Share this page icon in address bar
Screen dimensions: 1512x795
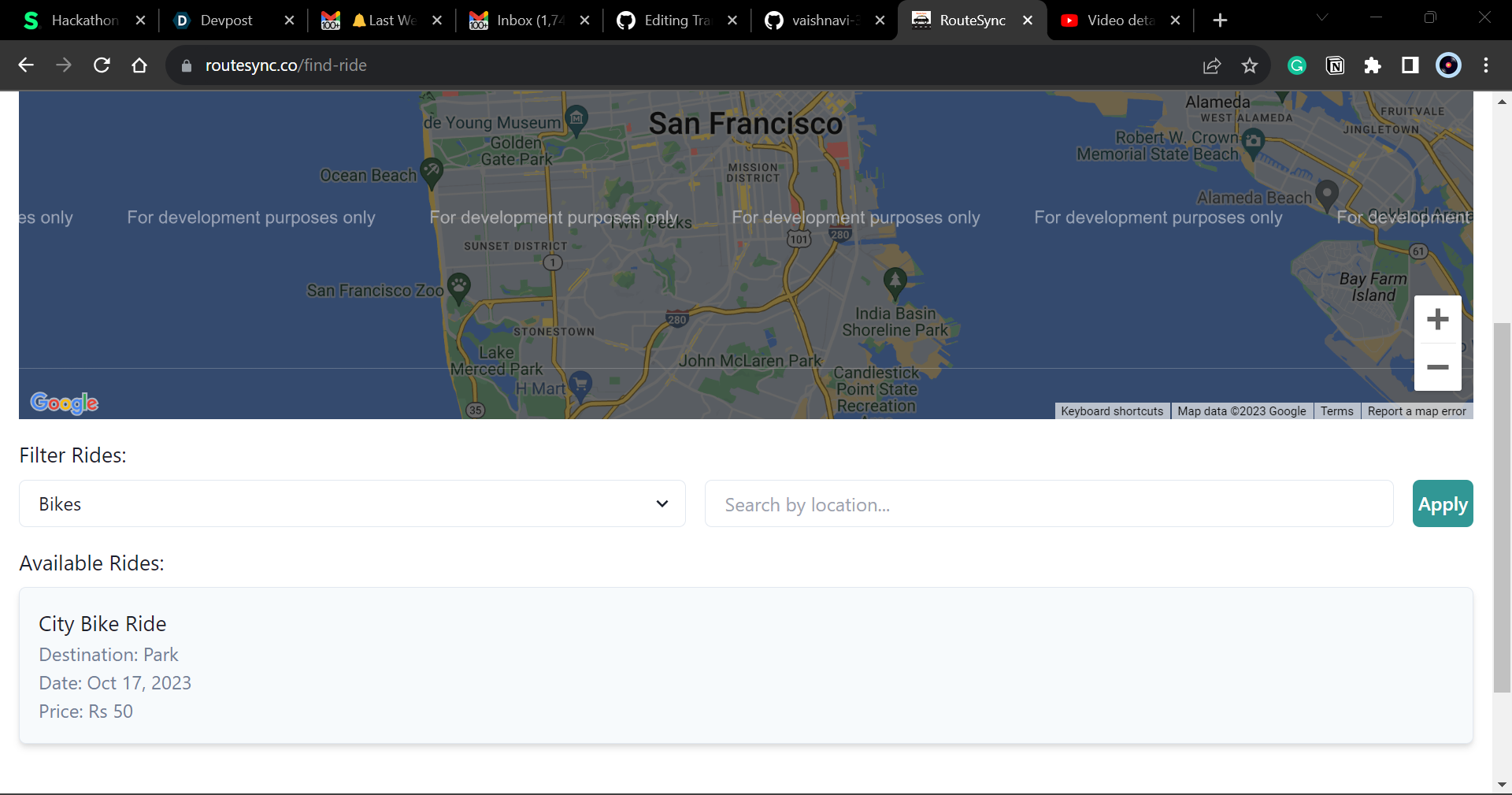1212,66
